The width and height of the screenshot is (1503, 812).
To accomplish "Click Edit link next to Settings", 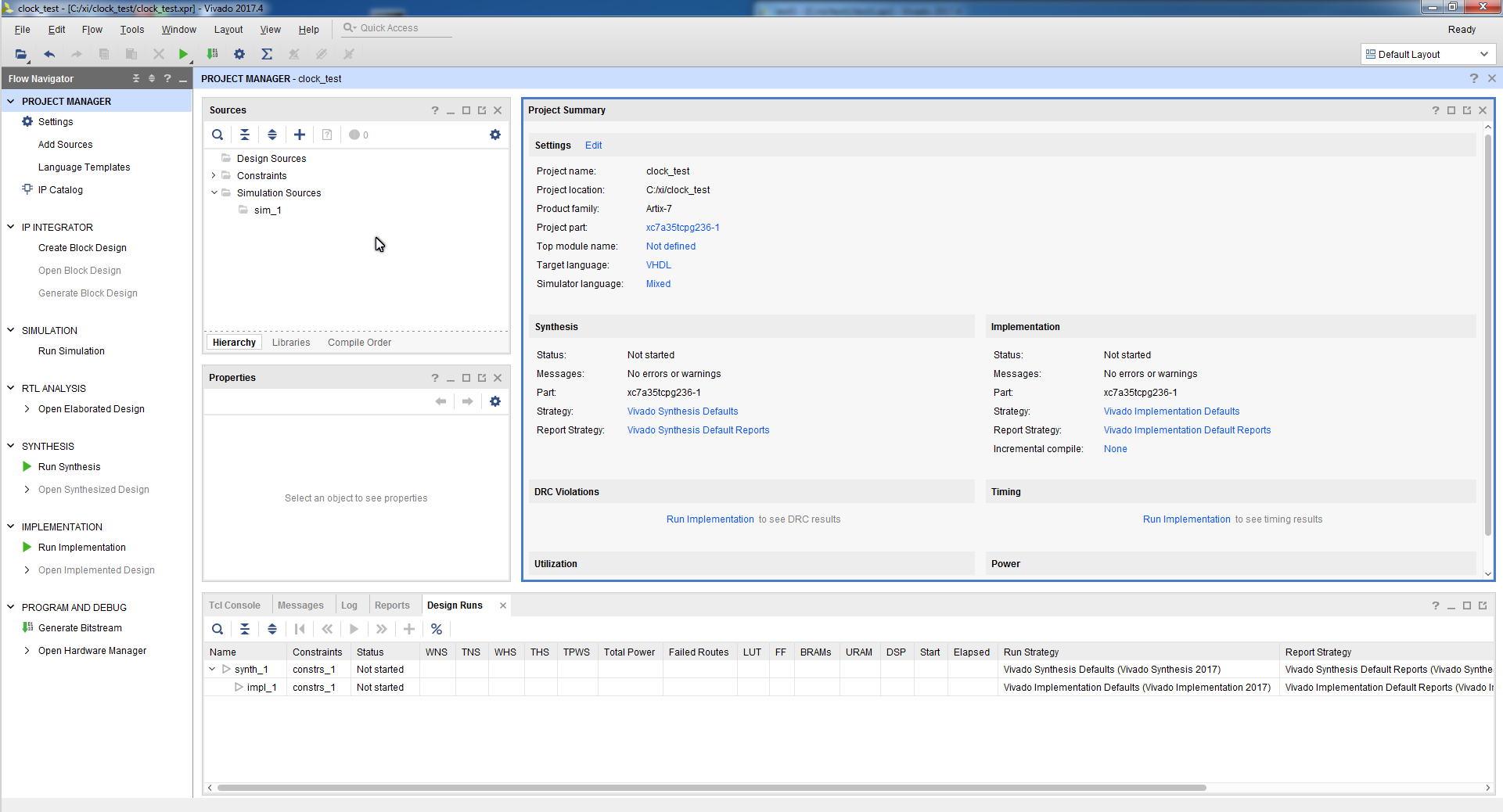I will [593, 146].
